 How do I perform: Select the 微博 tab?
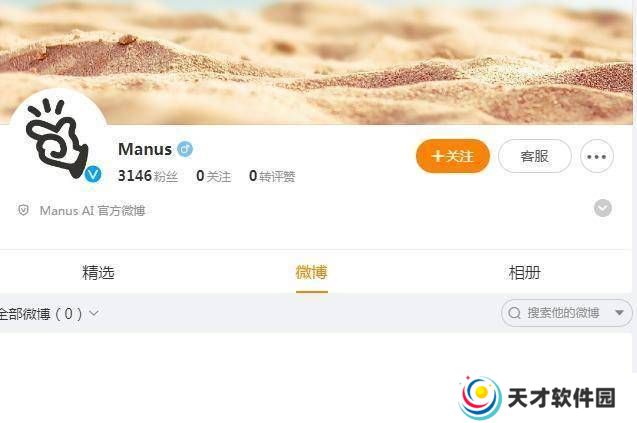coord(312,272)
